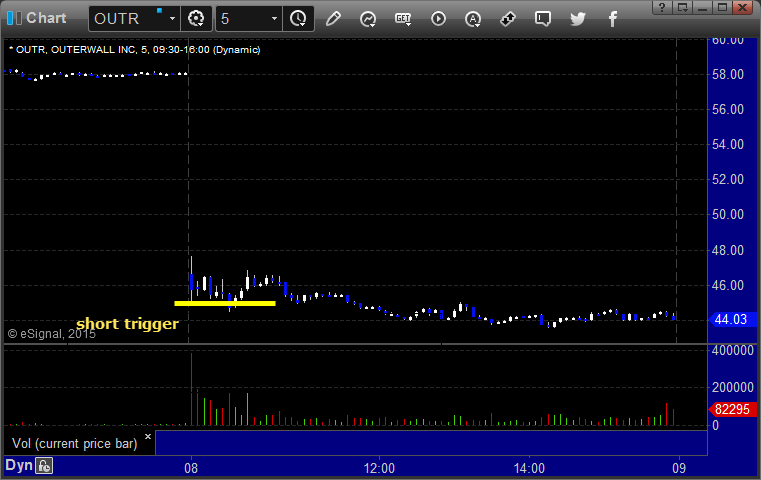Click the play replay icon
Image resolution: width=761 pixels, height=480 pixels.
pos(438,19)
